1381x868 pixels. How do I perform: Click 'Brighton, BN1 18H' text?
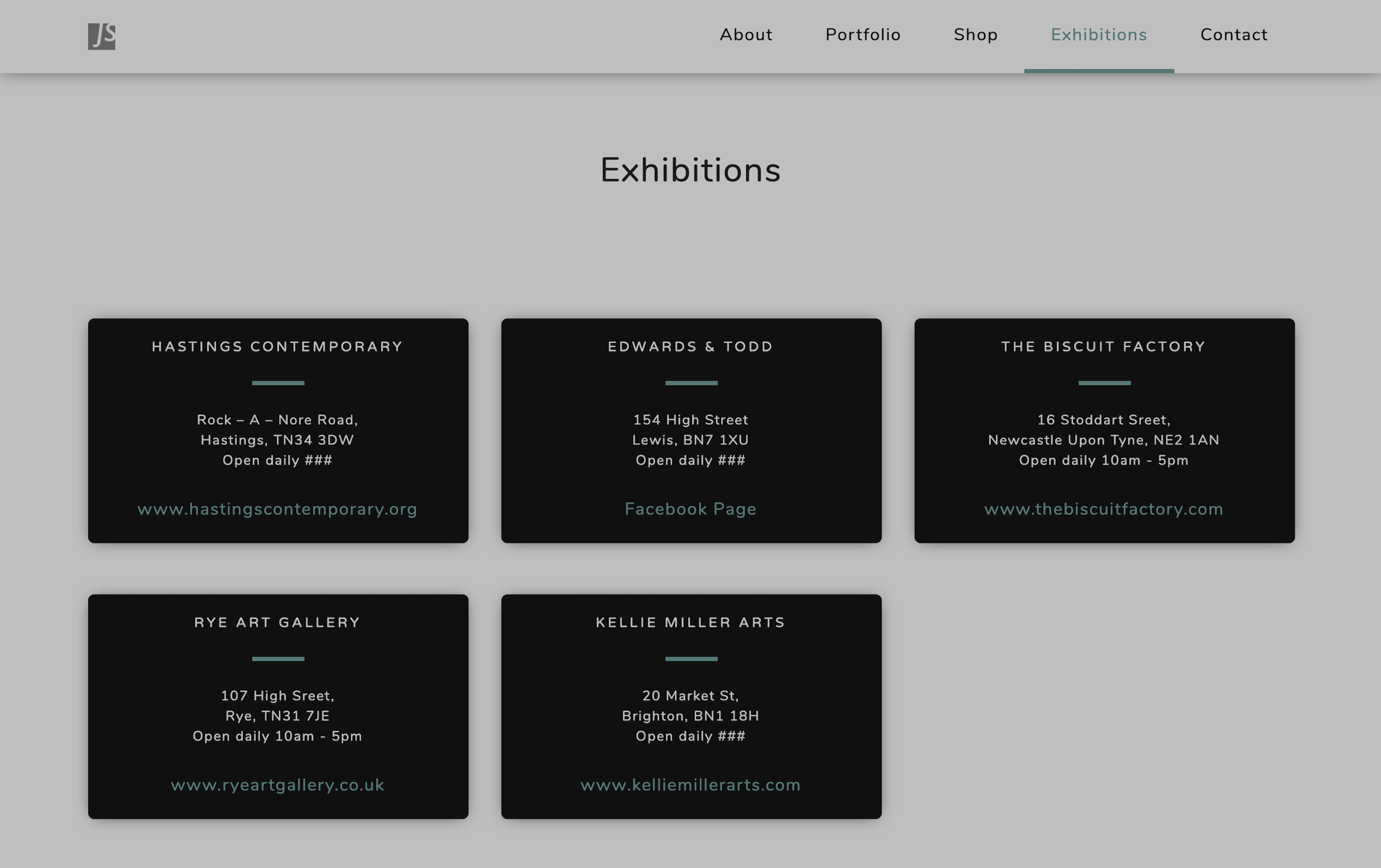tap(690, 716)
